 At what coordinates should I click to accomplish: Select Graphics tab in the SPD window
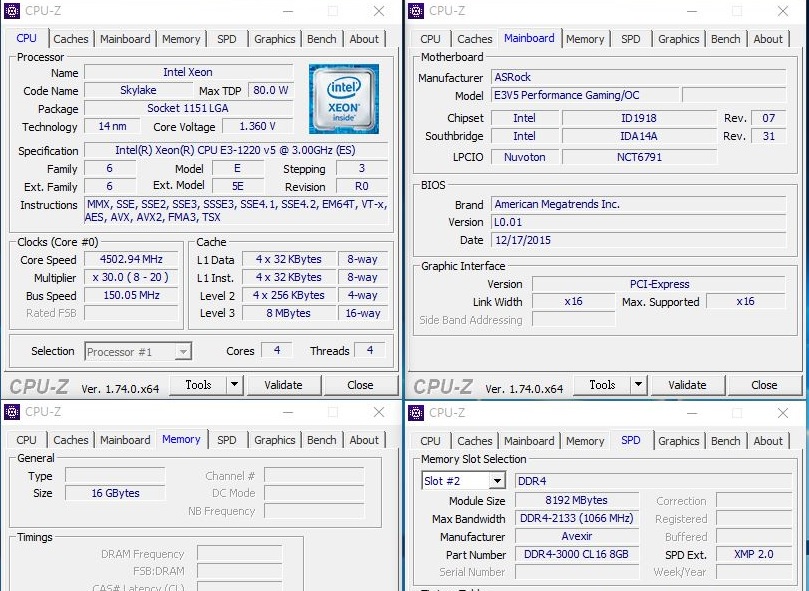coord(678,441)
